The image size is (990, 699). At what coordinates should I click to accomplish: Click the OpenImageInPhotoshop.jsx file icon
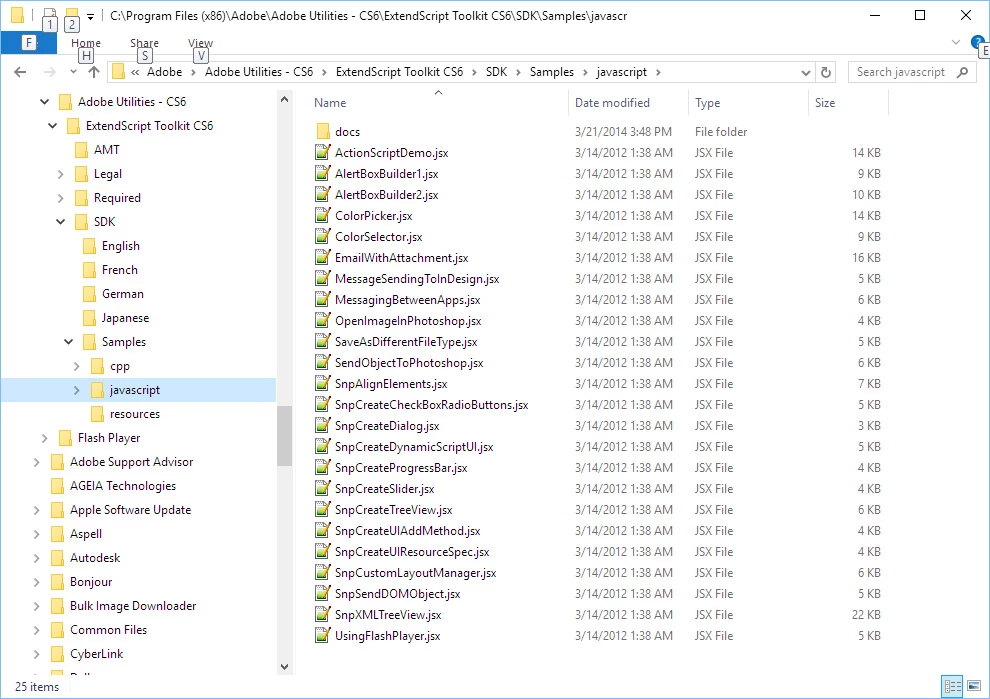coord(323,320)
